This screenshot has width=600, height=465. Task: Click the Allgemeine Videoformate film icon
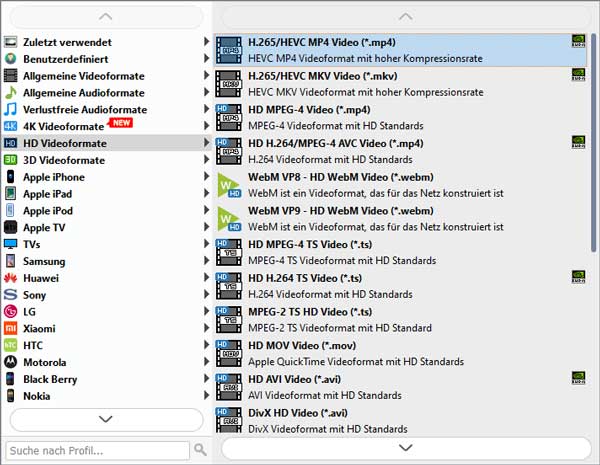coord(10,75)
